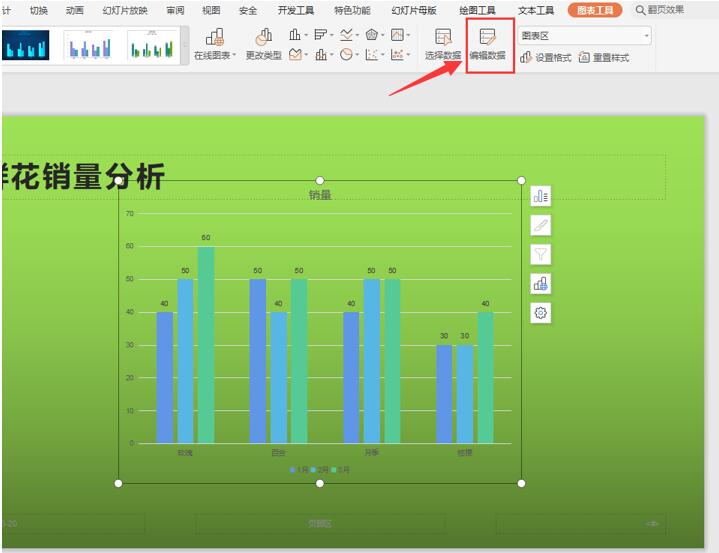This screenshot has height=553, width=719.
Task: Open the chart filter funnel button
Action: [541, 254]
